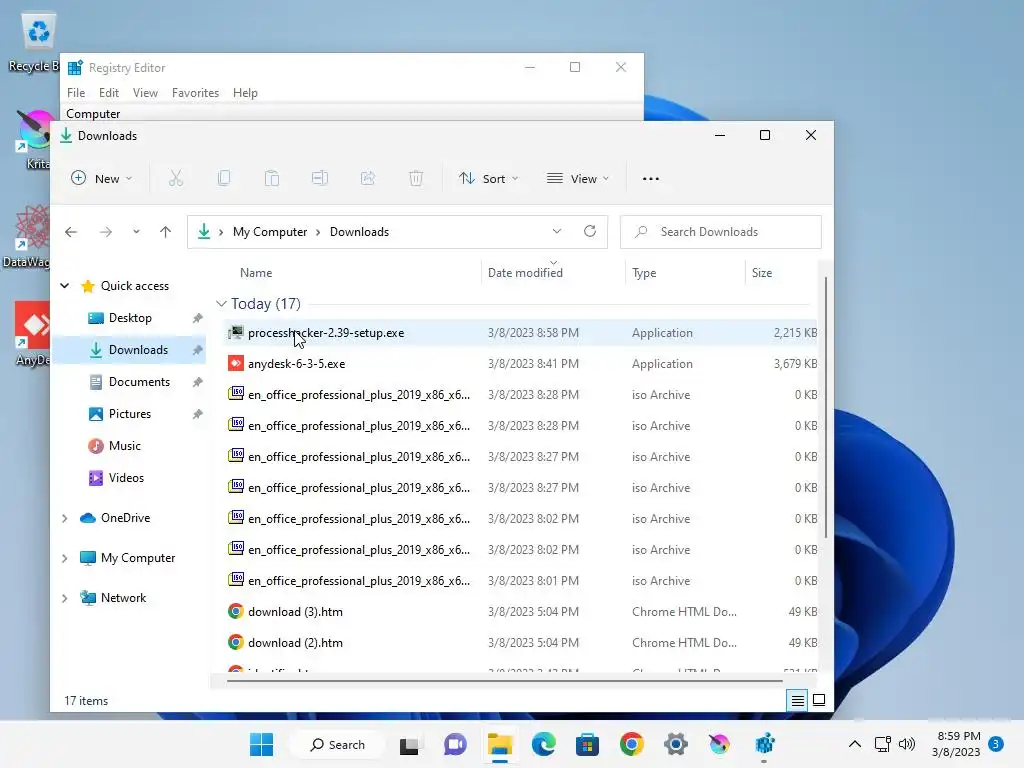Click the Search Downloads field
Screen dimensions: 1024x768
click(x=720, y=232)
